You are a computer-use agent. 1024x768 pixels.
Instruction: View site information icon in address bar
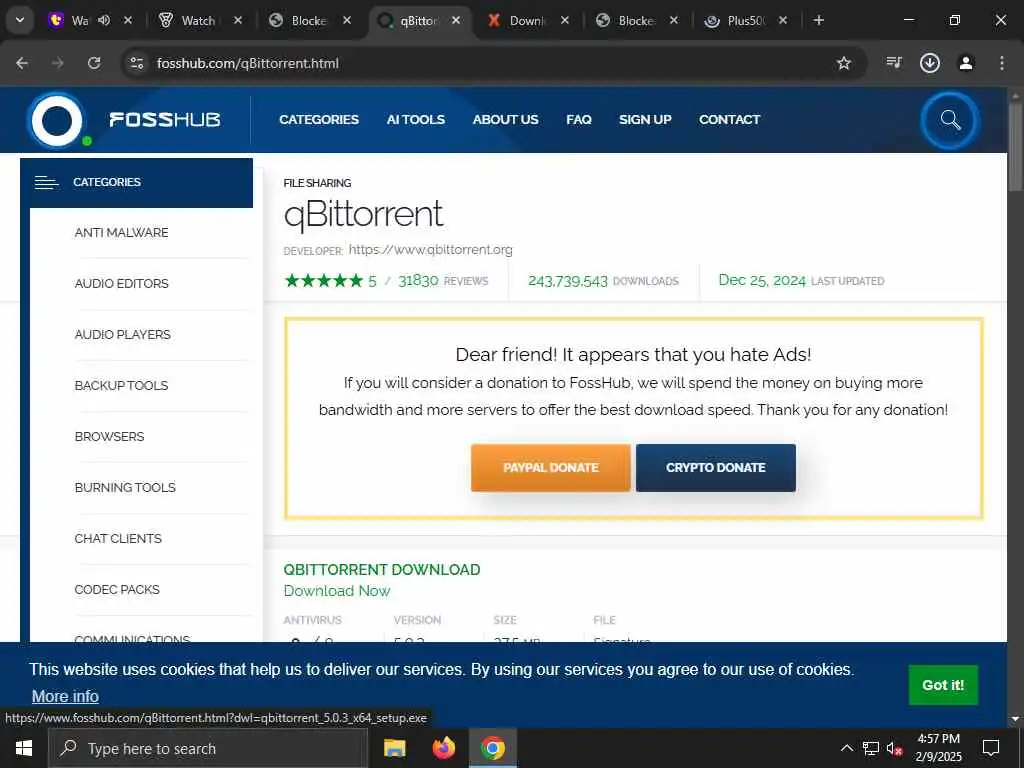136,63
